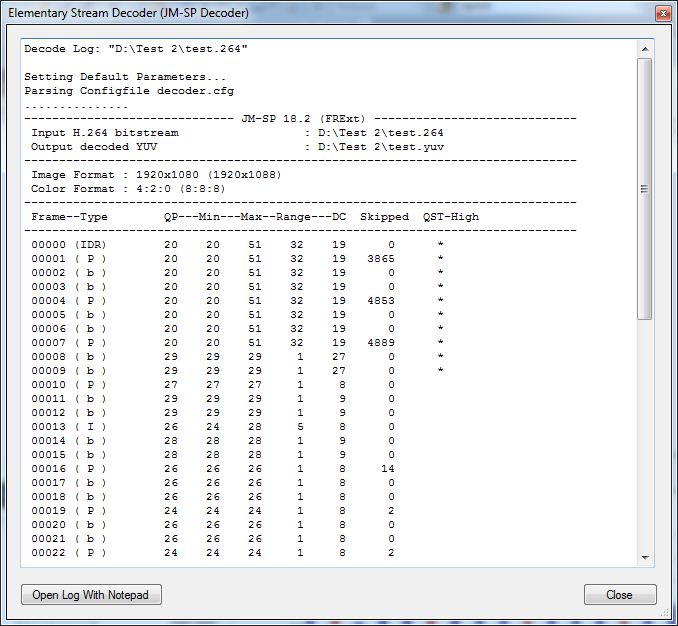Click the Open Log With Notepad button

91,595
